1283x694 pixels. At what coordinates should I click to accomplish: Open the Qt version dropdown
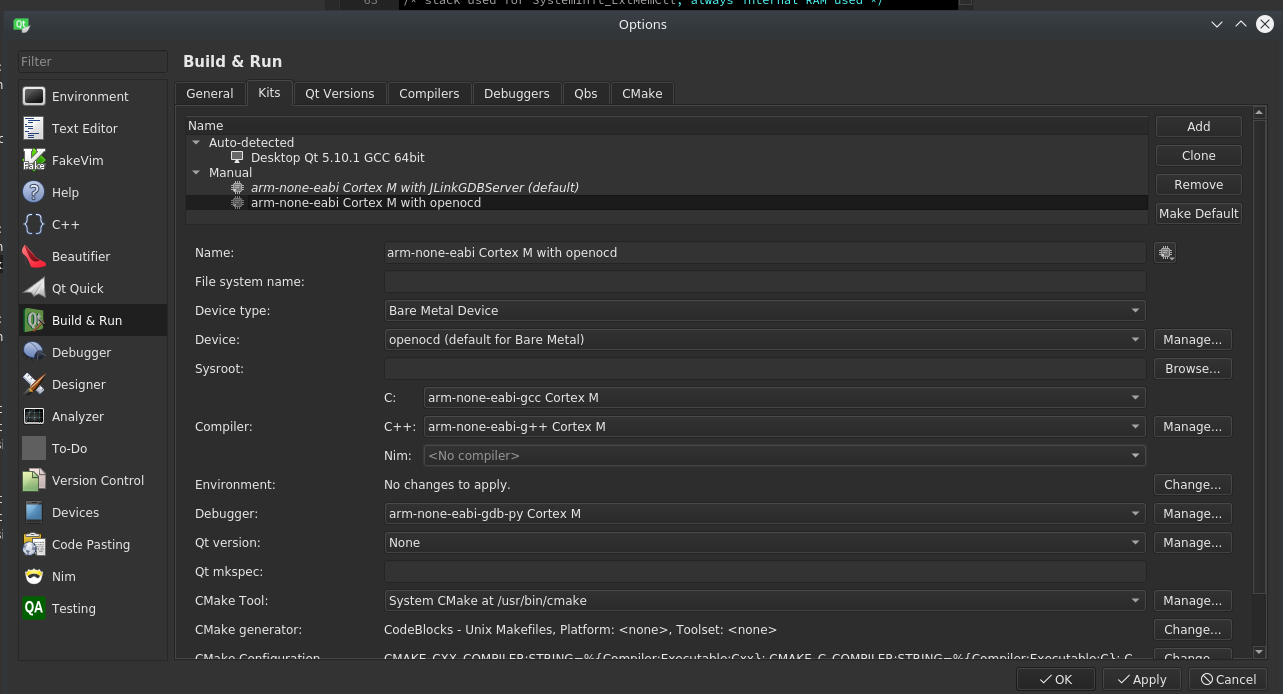coord(765,543)
